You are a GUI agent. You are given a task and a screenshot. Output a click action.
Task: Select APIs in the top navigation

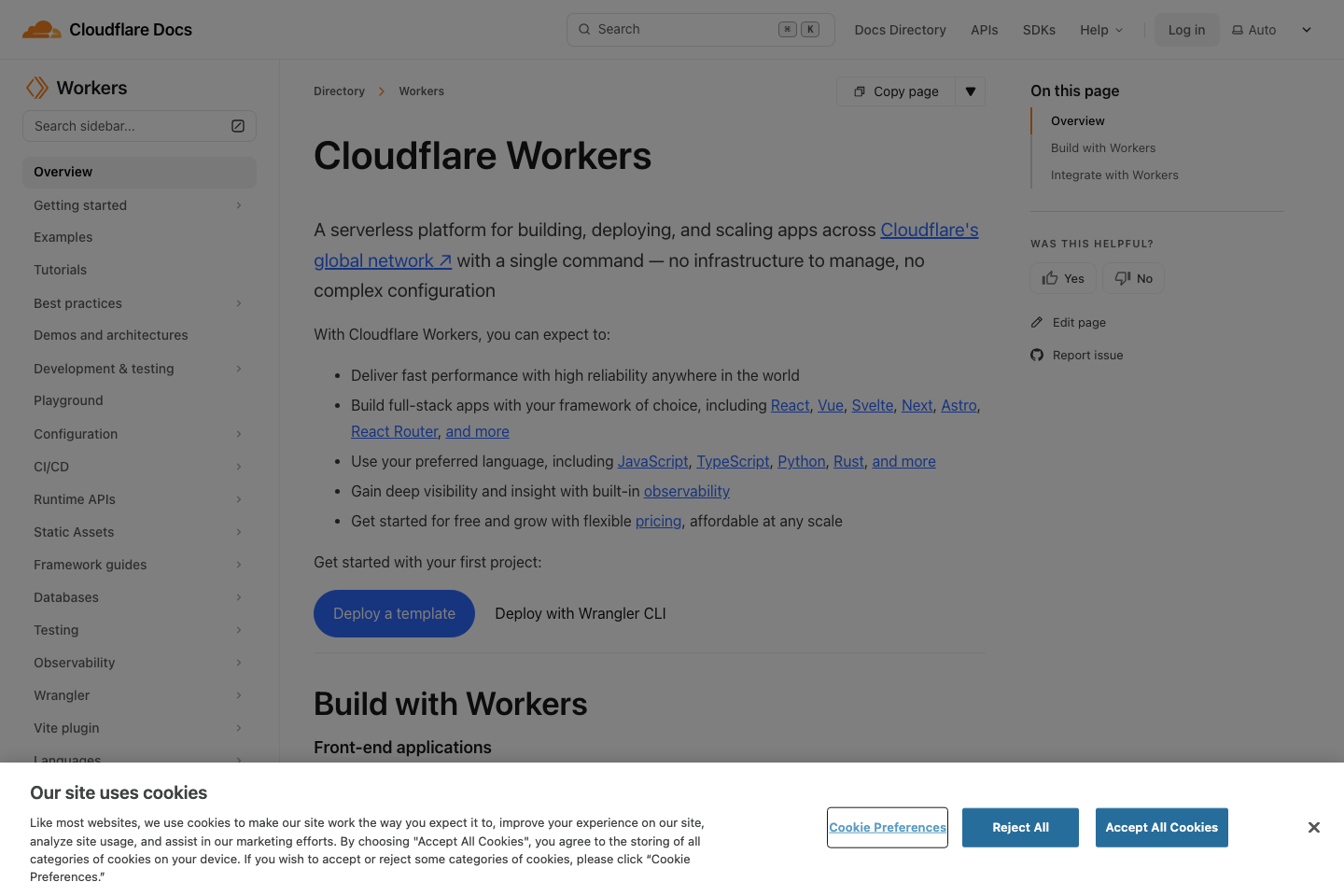(x=984, y=29)
